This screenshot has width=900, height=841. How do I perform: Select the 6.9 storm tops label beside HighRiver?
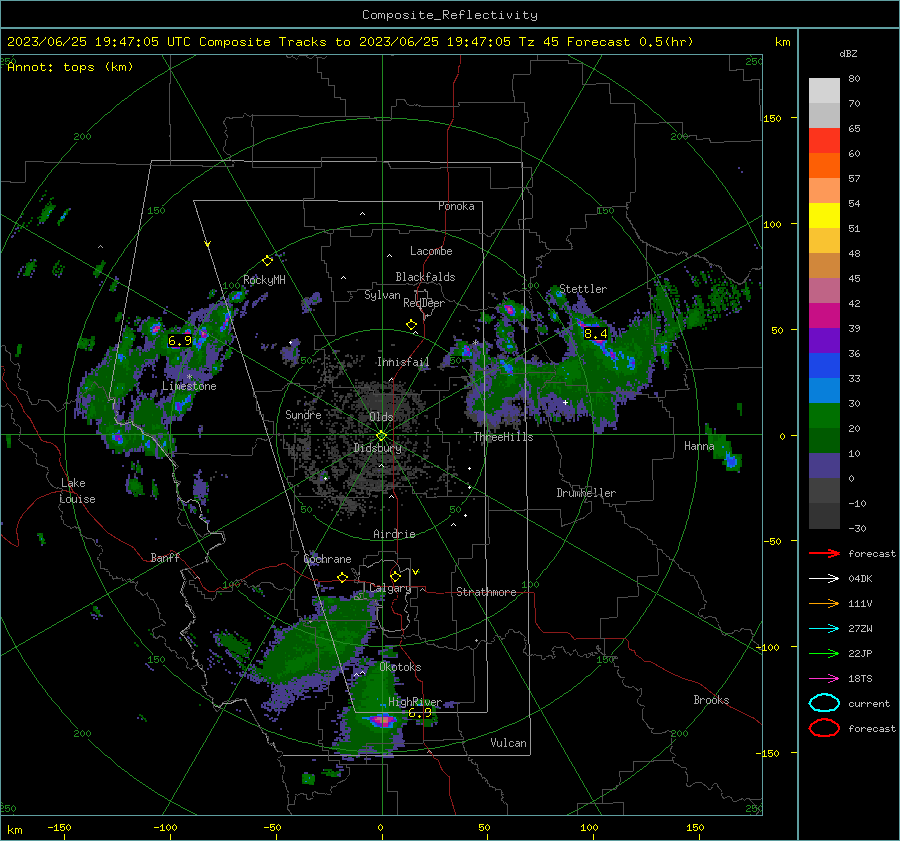(420, 713)
